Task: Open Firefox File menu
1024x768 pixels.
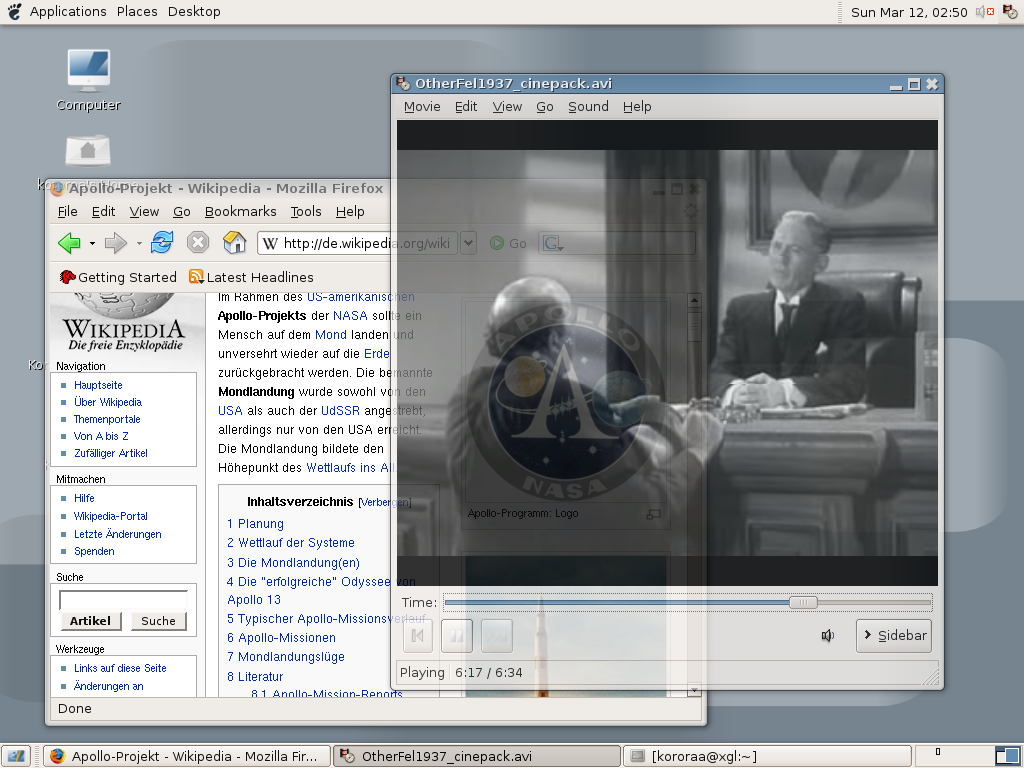Action: click(67, 212)
